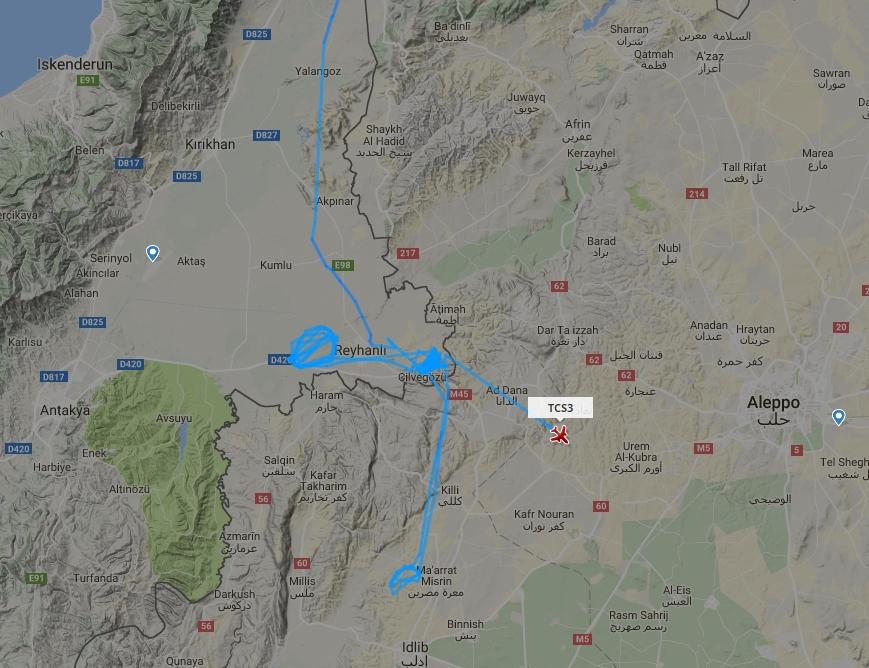The width and height of the screenshot is (869, 668).
Task: Select the Reyhanlı town label
Action: [360, 350]
